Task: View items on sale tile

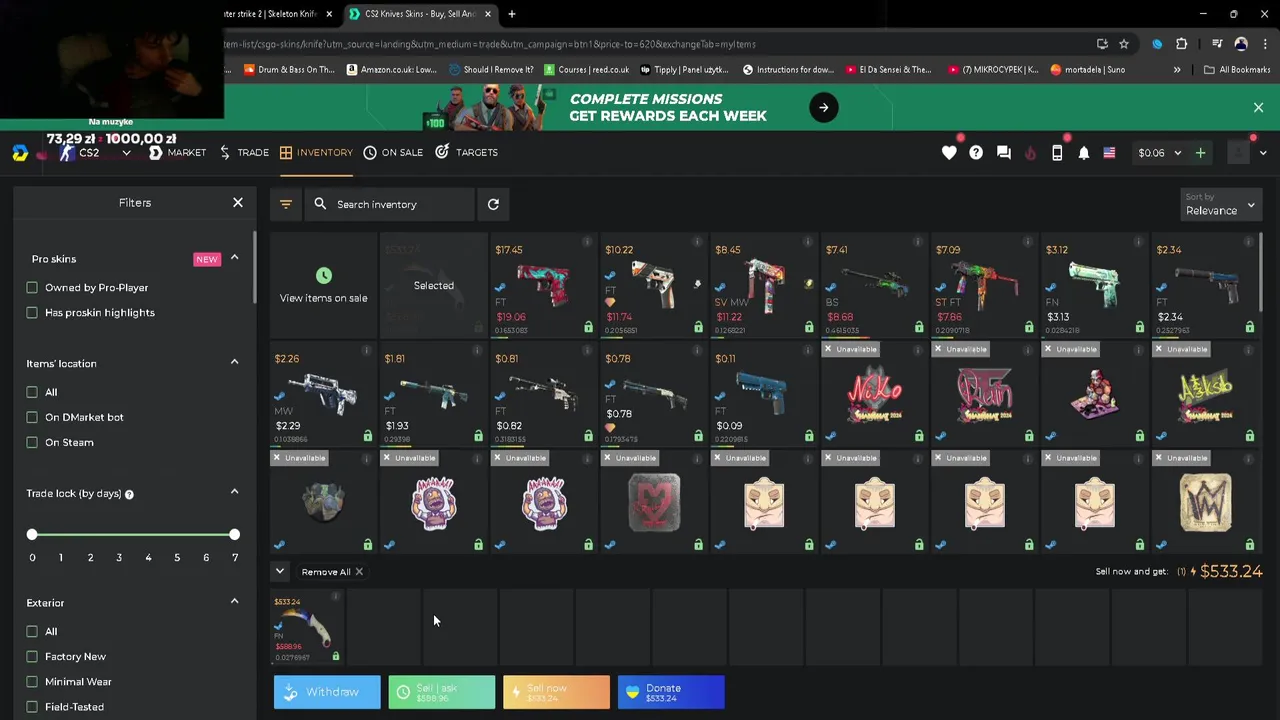Action: pos(323,286)
